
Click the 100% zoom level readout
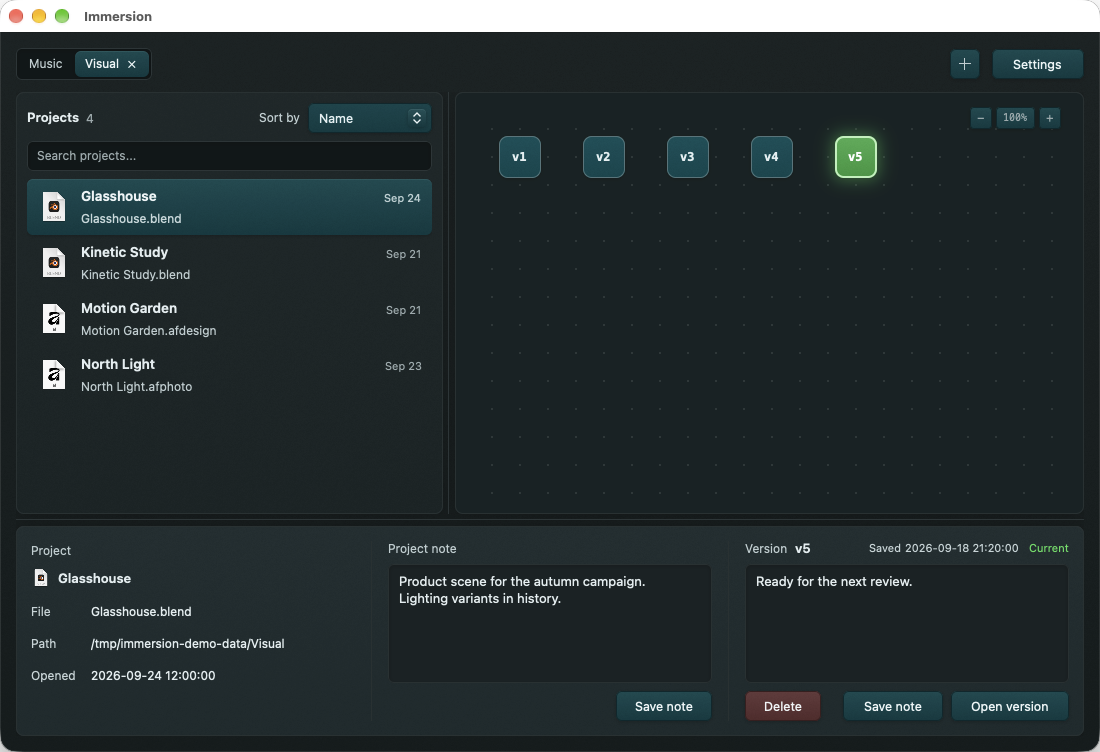click(1015, 118)
